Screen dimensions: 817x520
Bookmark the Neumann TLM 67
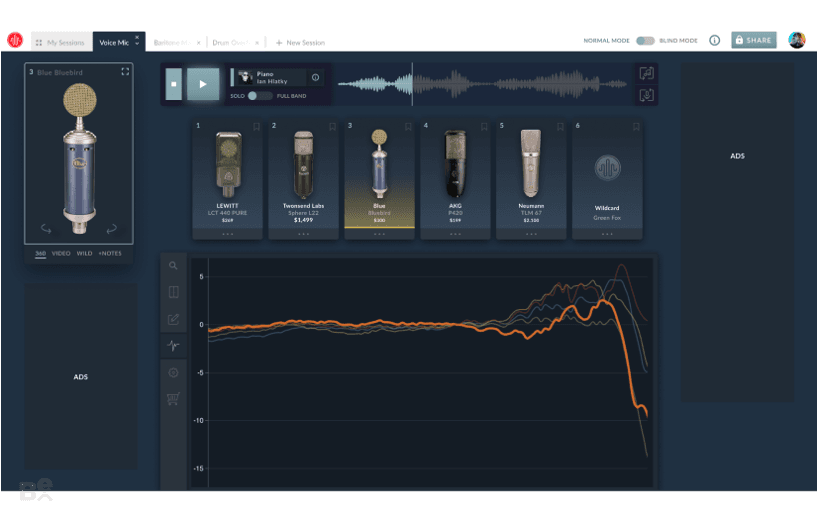[x=560, y=127]
